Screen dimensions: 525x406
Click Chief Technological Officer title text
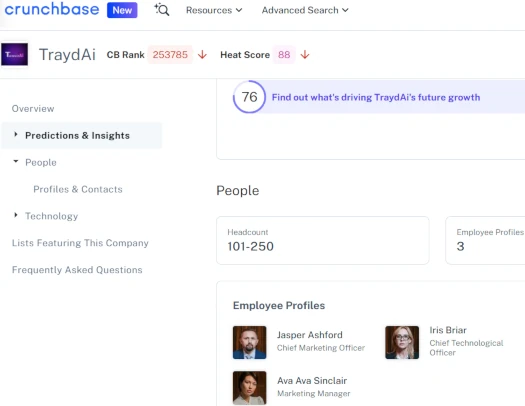click(x=466, y=348)
